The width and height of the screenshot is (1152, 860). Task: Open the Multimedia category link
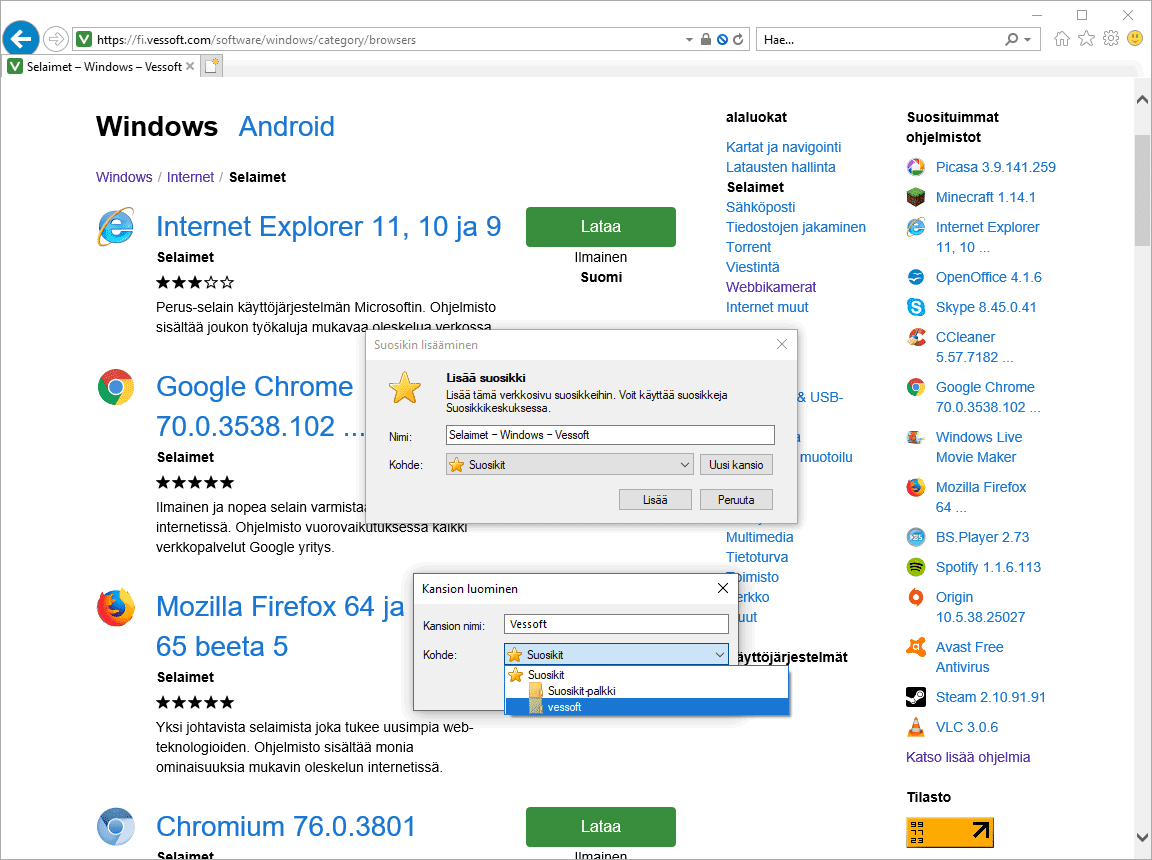pyautogui.click(x=760, y=538)
